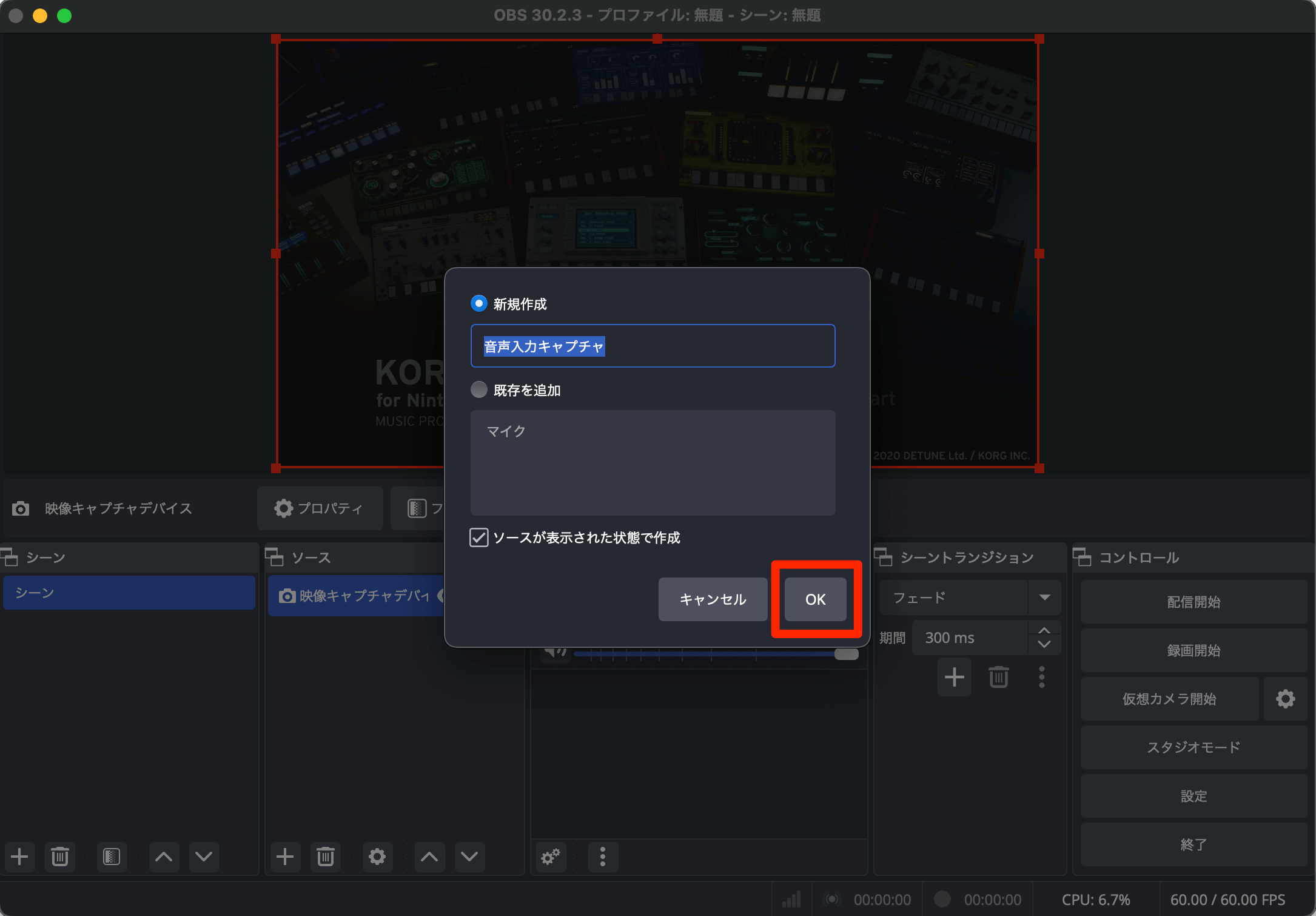Increase transition duration with up arrow

coord(1044,630)
